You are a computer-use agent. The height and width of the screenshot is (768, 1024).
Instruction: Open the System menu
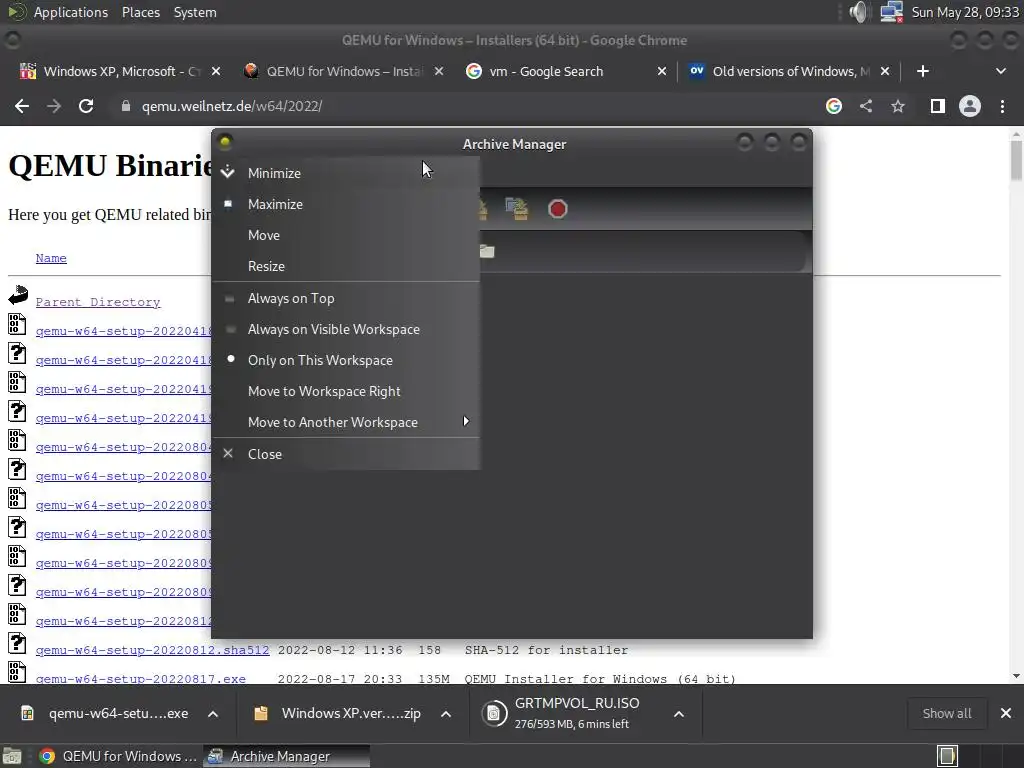[195, 12]
